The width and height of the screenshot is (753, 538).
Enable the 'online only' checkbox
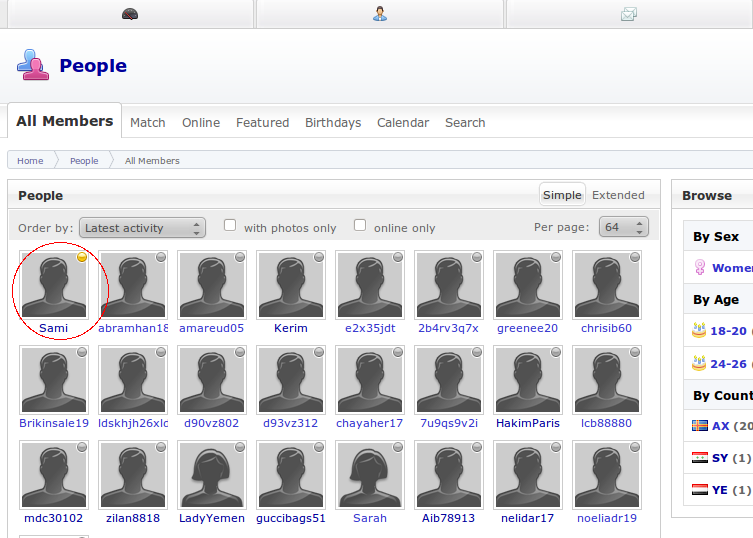click(360, 226)
